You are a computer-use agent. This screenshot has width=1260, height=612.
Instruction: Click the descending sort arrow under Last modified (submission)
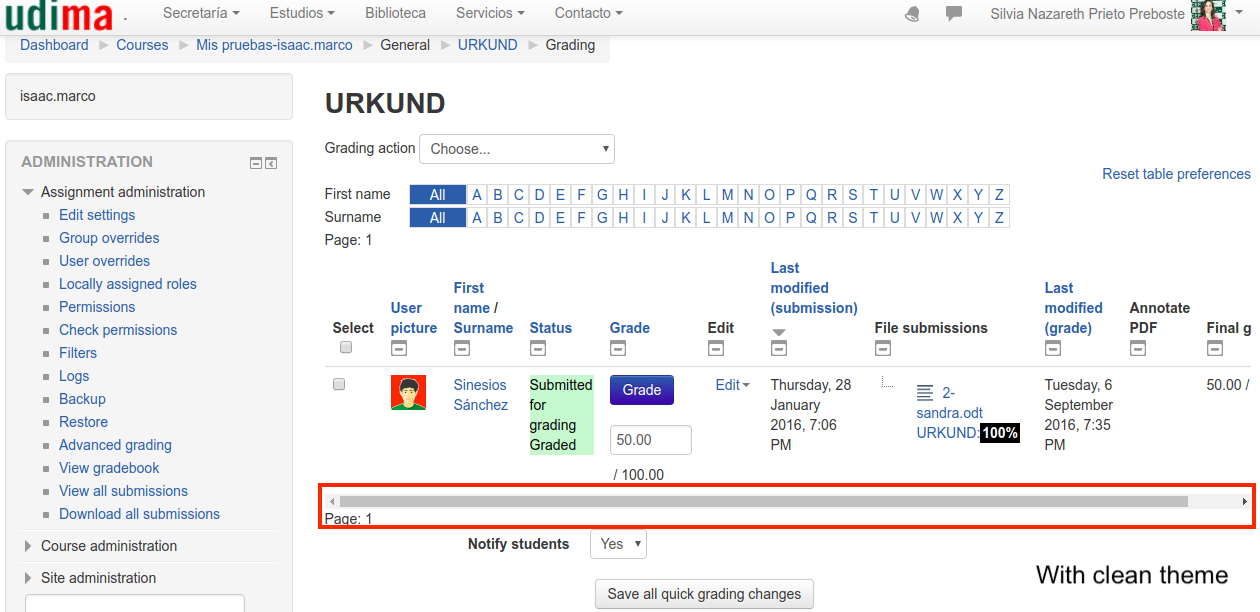coord(779,332)
